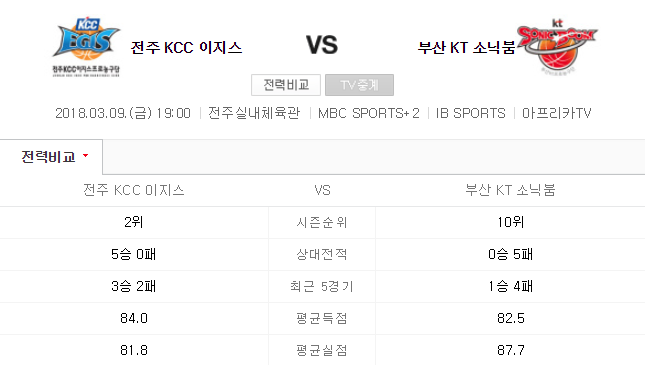Click the 전주 KCC 이지스 table column header
Screen dimensions: 645x365
134,190
